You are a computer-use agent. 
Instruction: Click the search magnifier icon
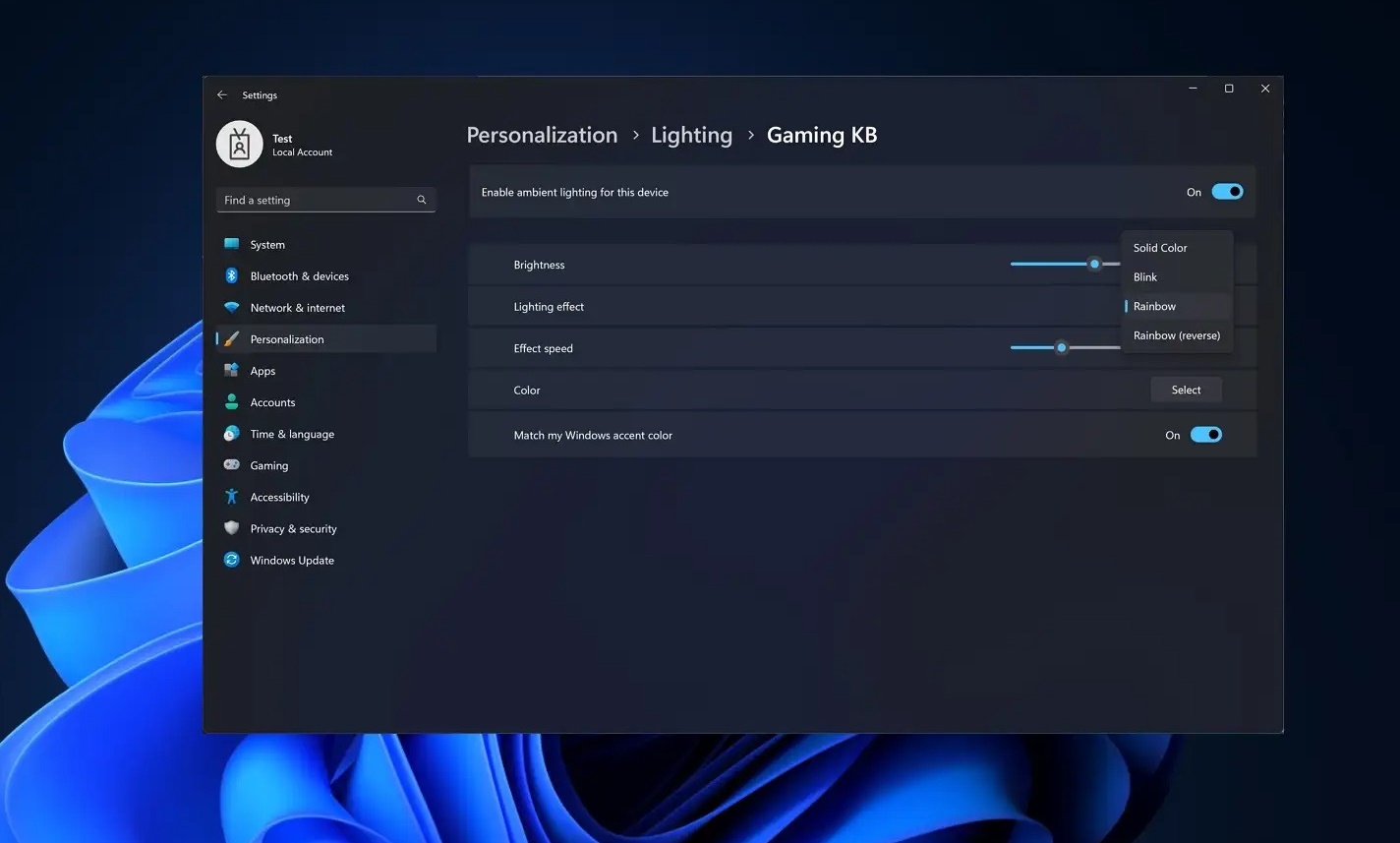tap(422, 200)
